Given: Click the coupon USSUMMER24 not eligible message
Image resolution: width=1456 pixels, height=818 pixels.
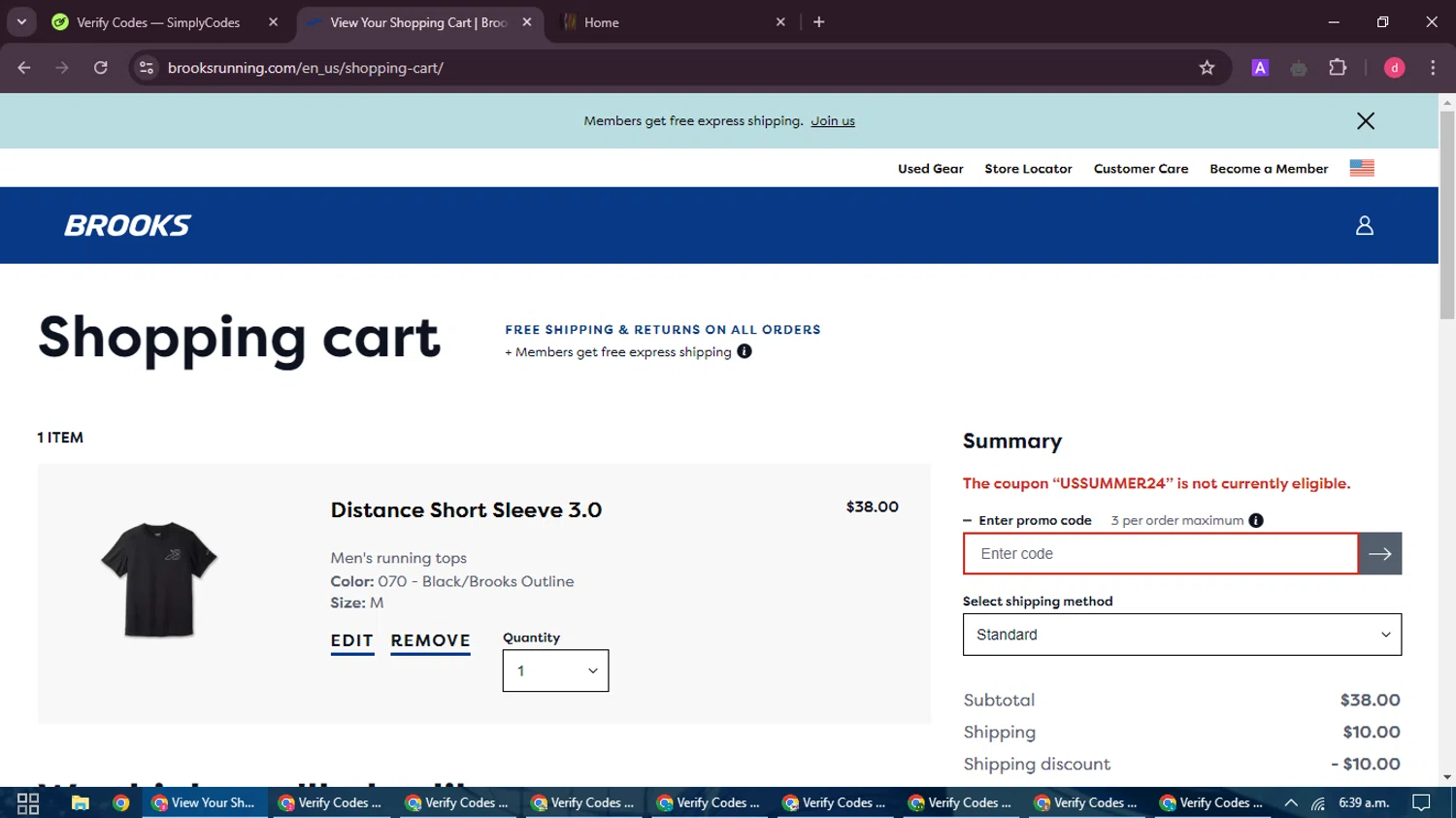Looking at the screenshot, I should coord(1156,483).
